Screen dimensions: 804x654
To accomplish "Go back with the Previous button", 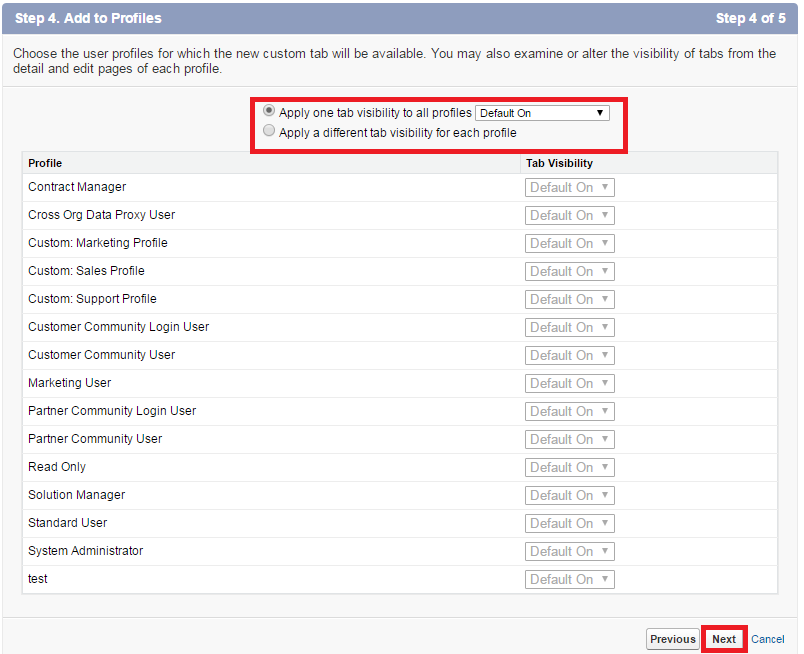I will click(672, 639).
